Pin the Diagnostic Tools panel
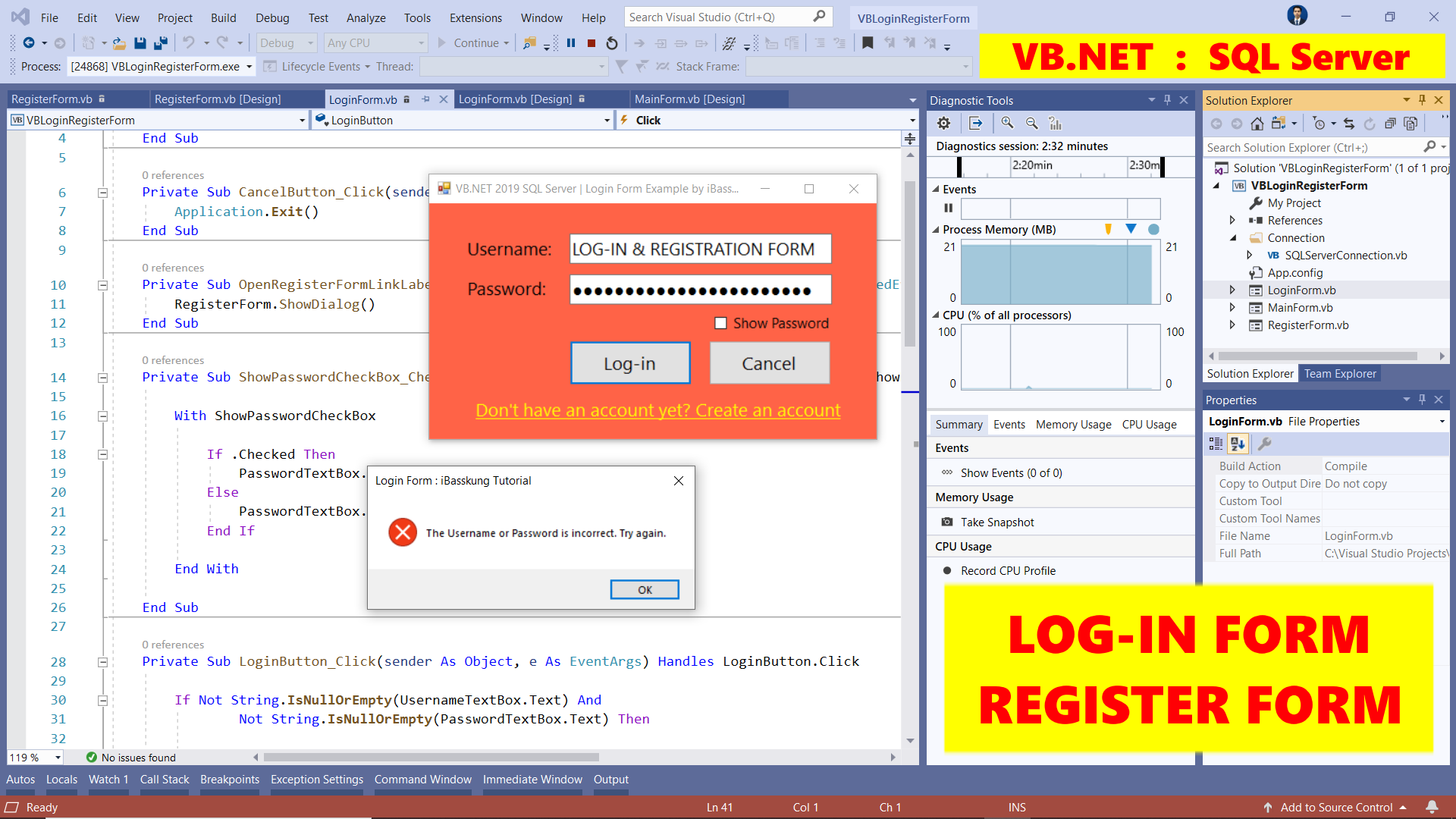This screenshot has height=819, width=1456. click(1168, 100)
